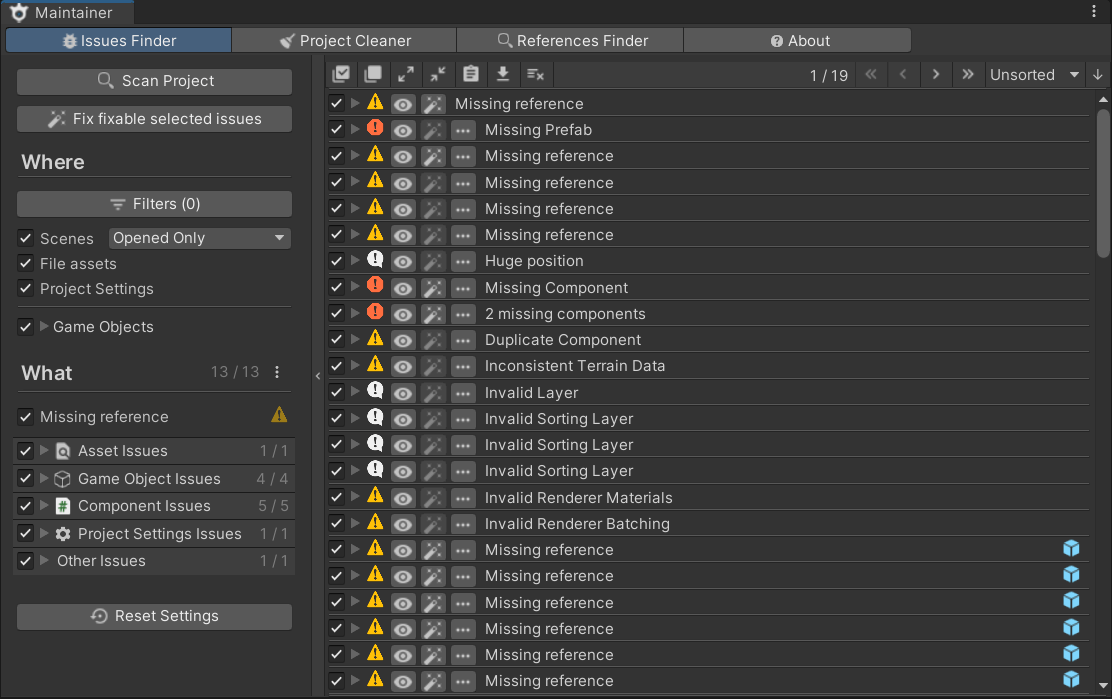Click warning icon on Invalid Renderer Materials row

pos(375,496)
